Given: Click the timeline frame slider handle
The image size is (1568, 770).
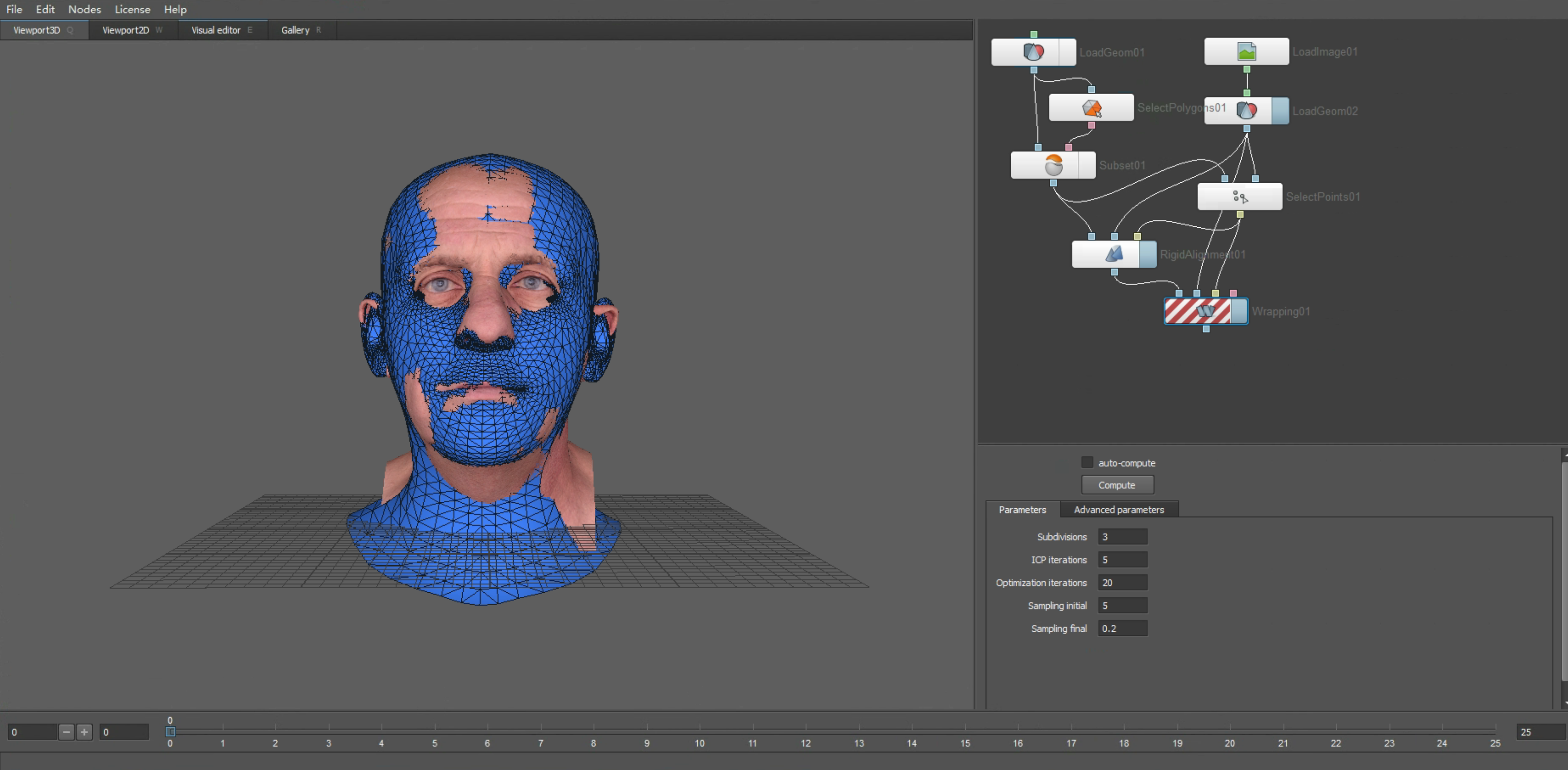Looking at the screenshot, I should [170, 731].
